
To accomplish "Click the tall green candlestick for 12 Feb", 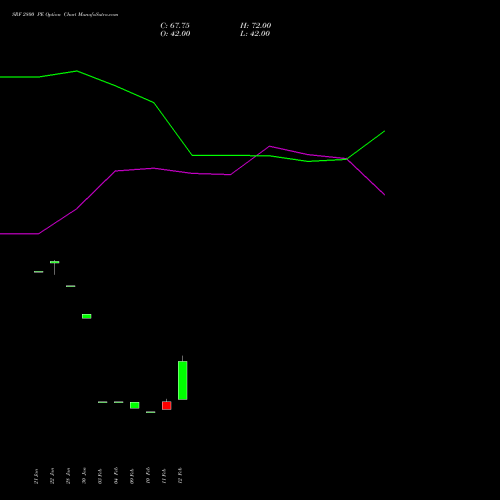I will point(183,380).
